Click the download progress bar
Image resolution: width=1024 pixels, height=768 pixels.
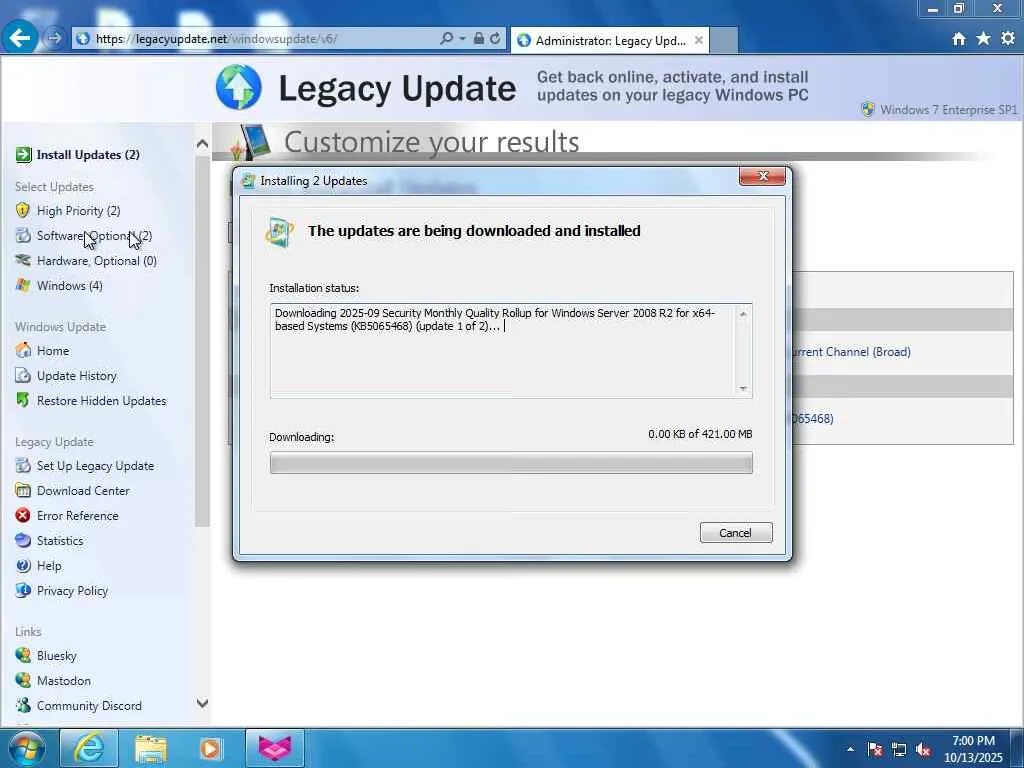511,463
